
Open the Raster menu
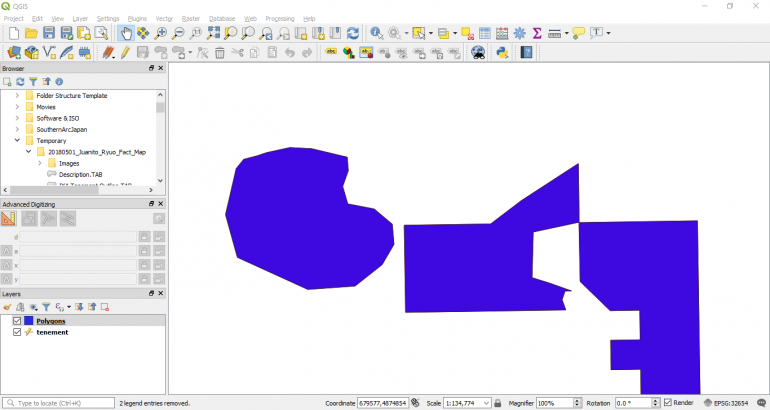[191, 19]
